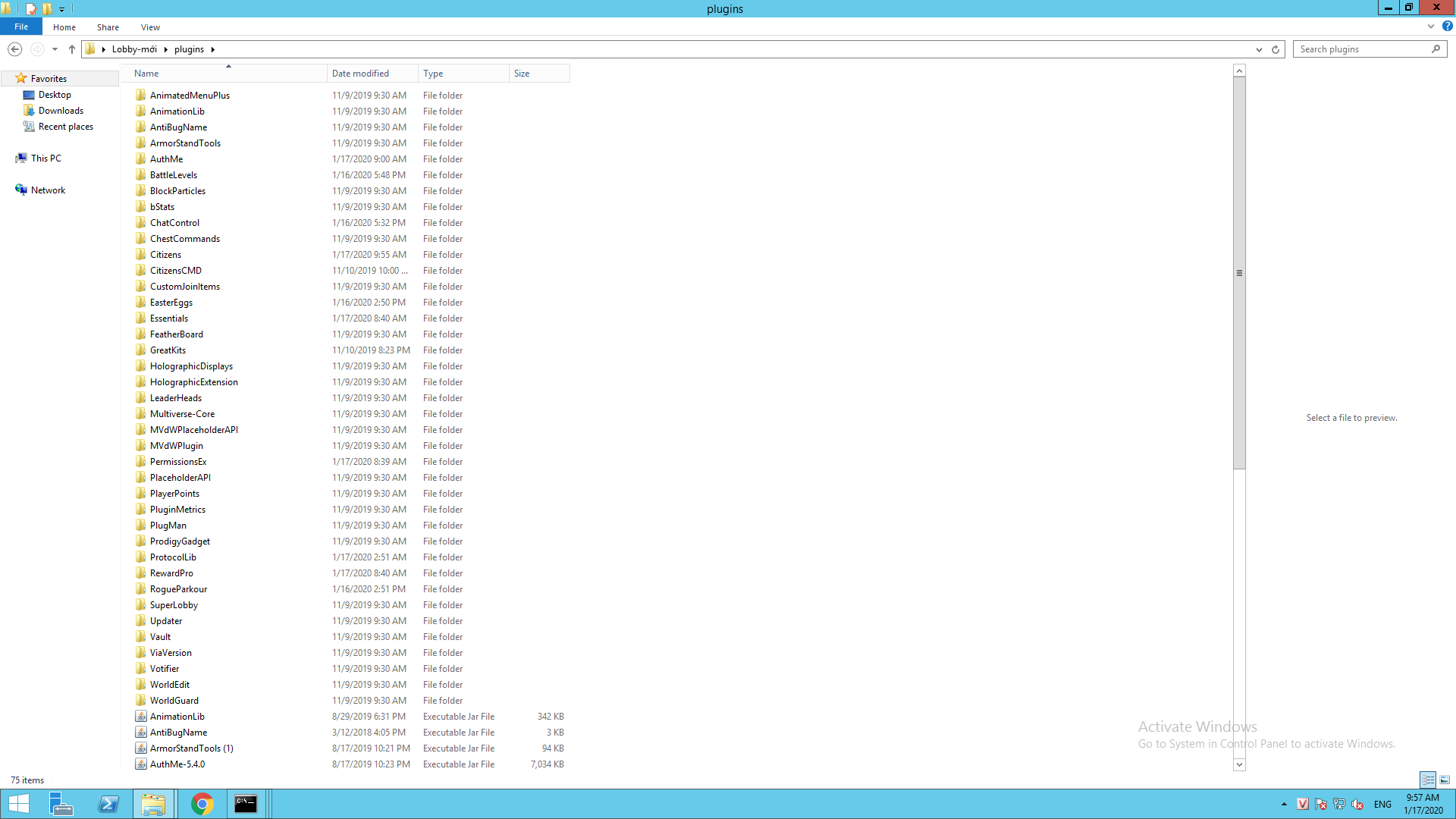The height and width of the screenshot is (819, 1456).
Task: Open Quick Access new folder icon
Action: (48, 9)
